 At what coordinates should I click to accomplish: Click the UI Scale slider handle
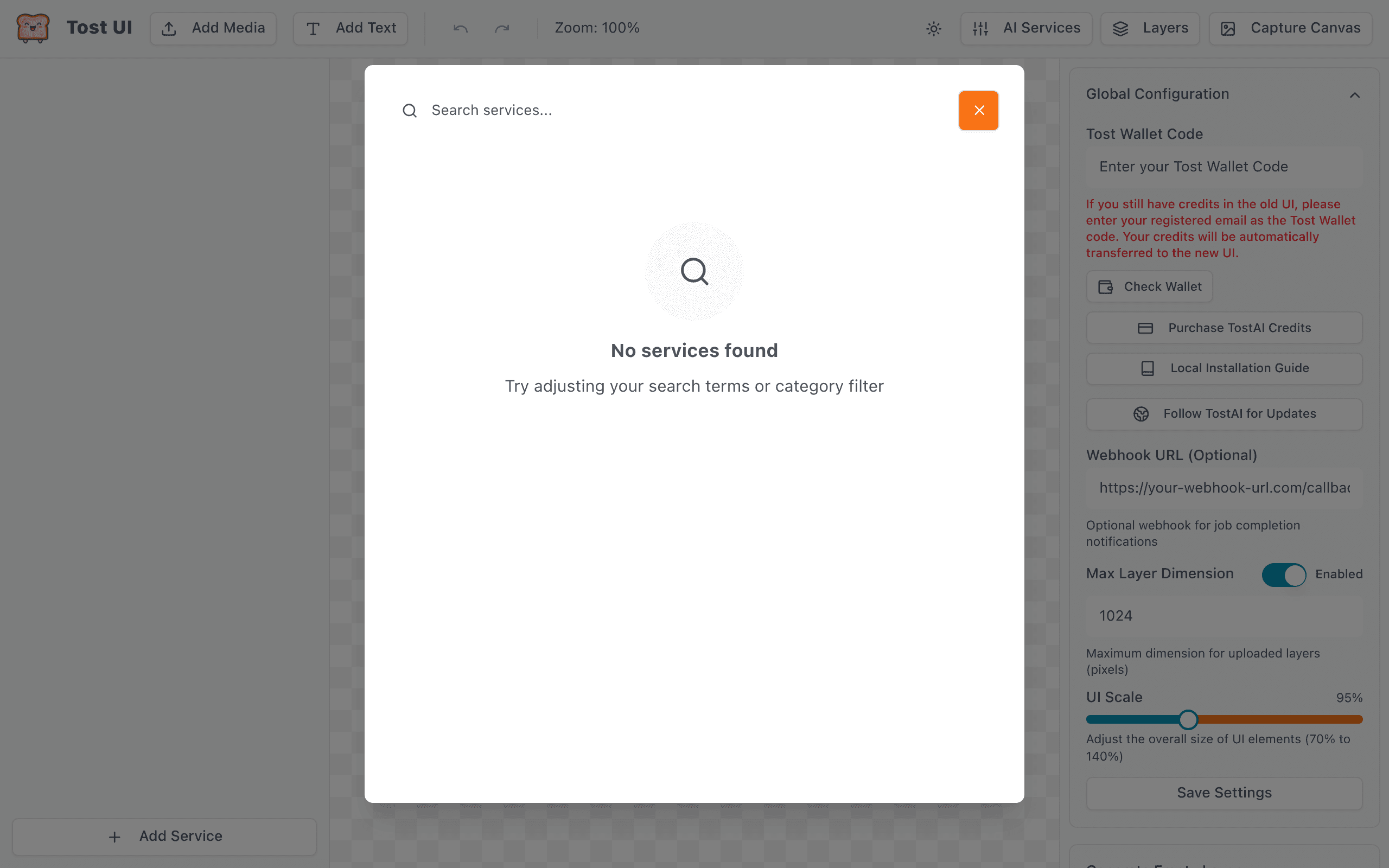[x=1188, y=719]
